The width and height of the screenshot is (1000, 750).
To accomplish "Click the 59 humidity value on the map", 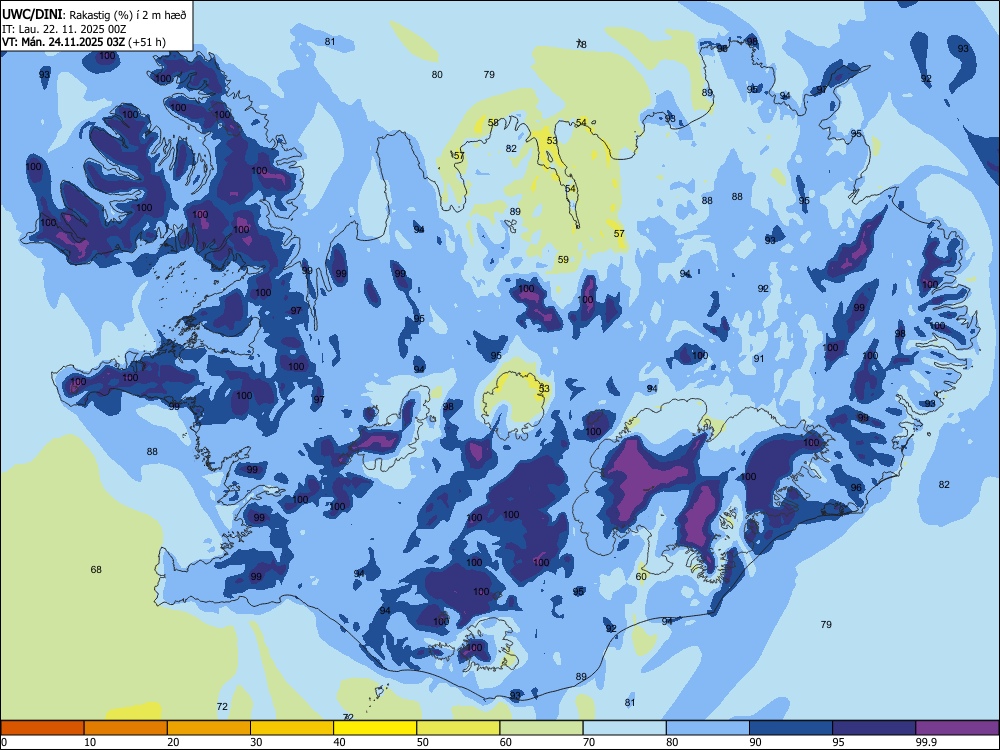I will point(562,260).
